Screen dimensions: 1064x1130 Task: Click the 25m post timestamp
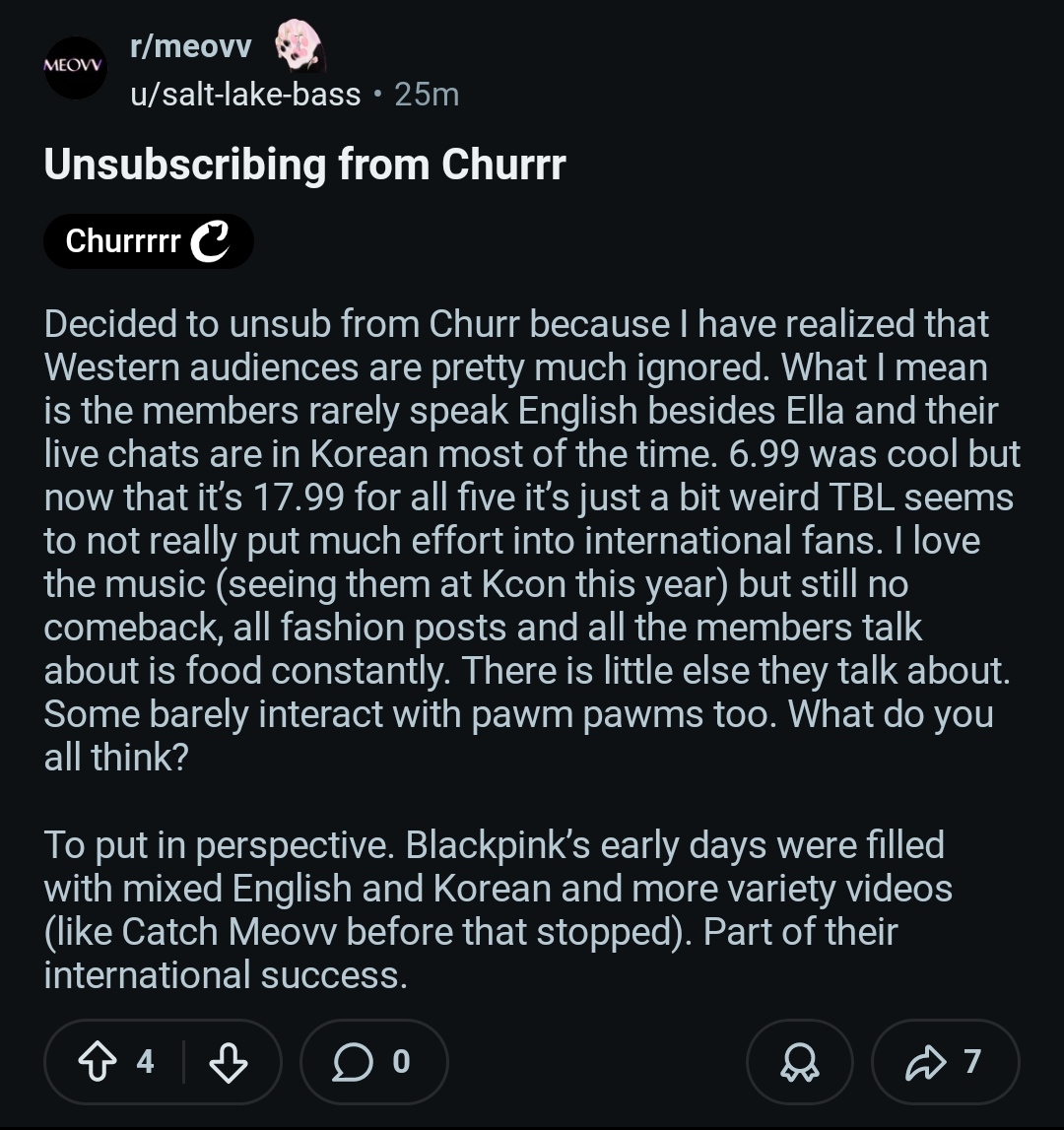click(427, 95)
